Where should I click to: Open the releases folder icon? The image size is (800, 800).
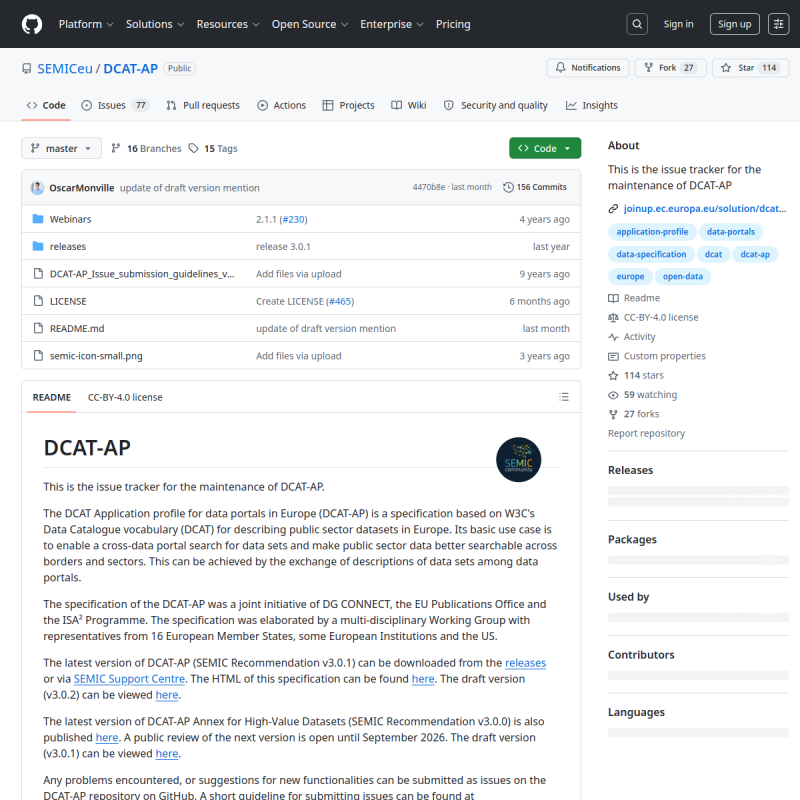[38, 246]
